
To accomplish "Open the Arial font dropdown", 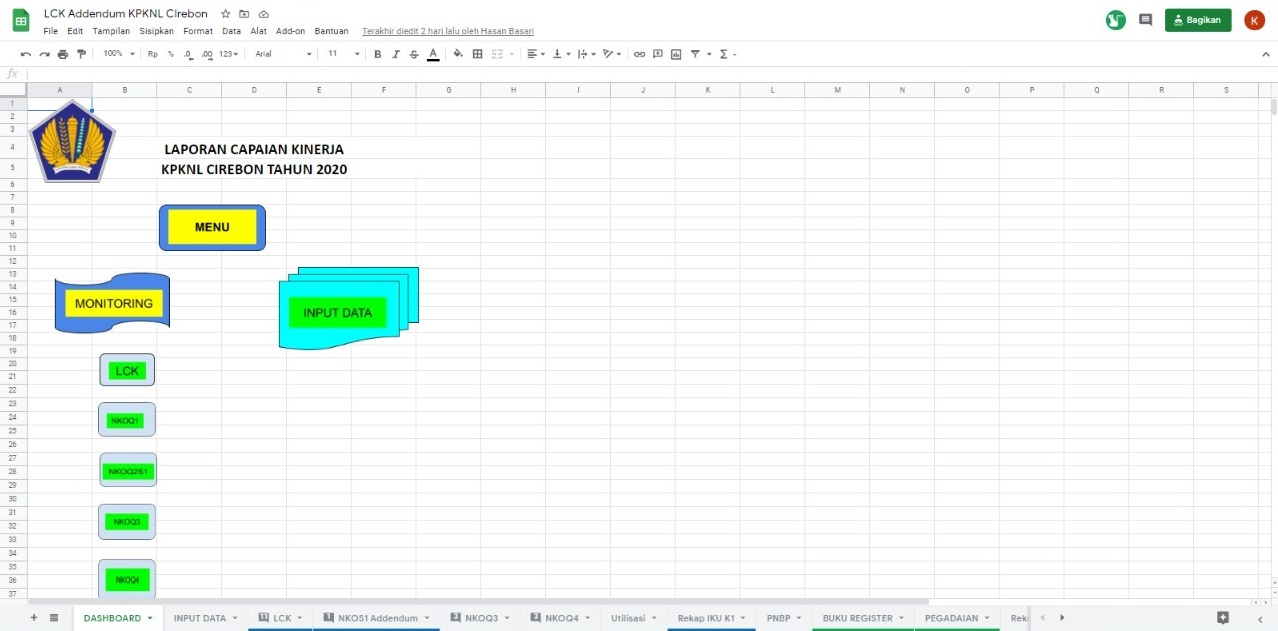I will click(283, 54).
